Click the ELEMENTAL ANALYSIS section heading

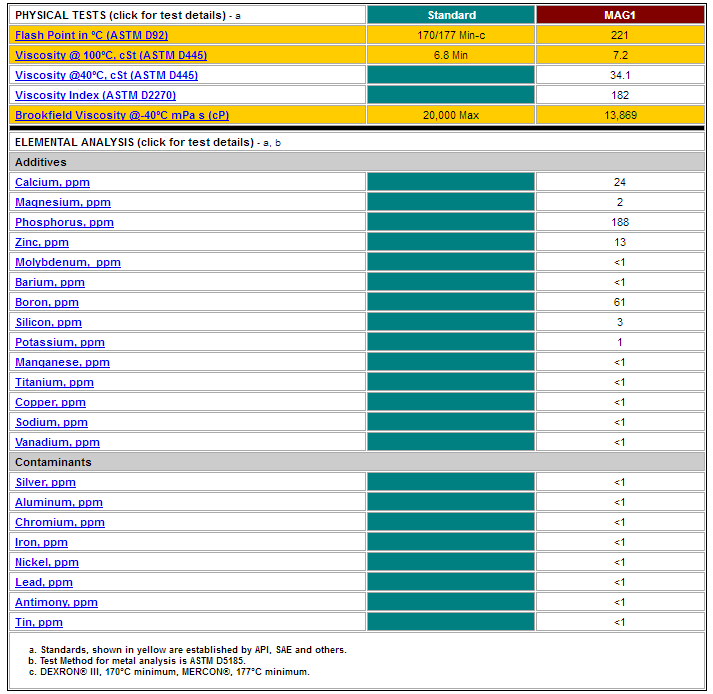[x=148, y=142]
